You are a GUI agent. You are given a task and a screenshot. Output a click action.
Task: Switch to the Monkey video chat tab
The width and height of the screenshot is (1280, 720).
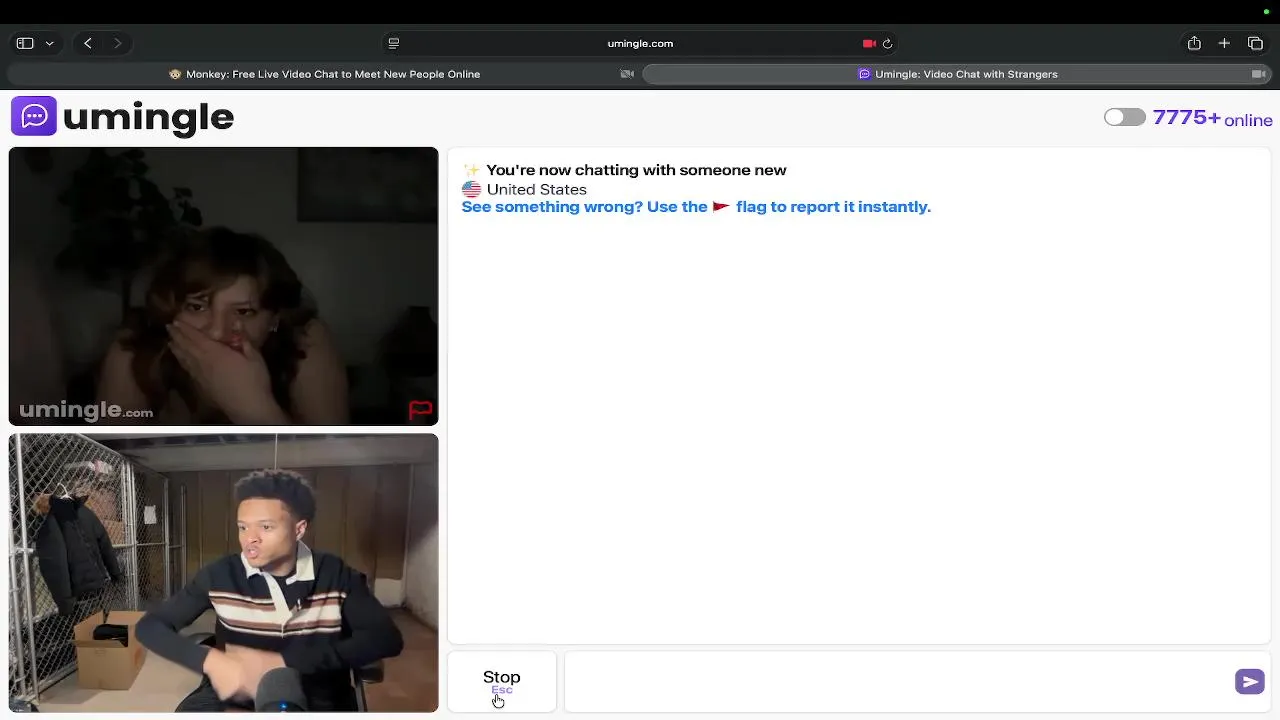[x=324, y=74]
